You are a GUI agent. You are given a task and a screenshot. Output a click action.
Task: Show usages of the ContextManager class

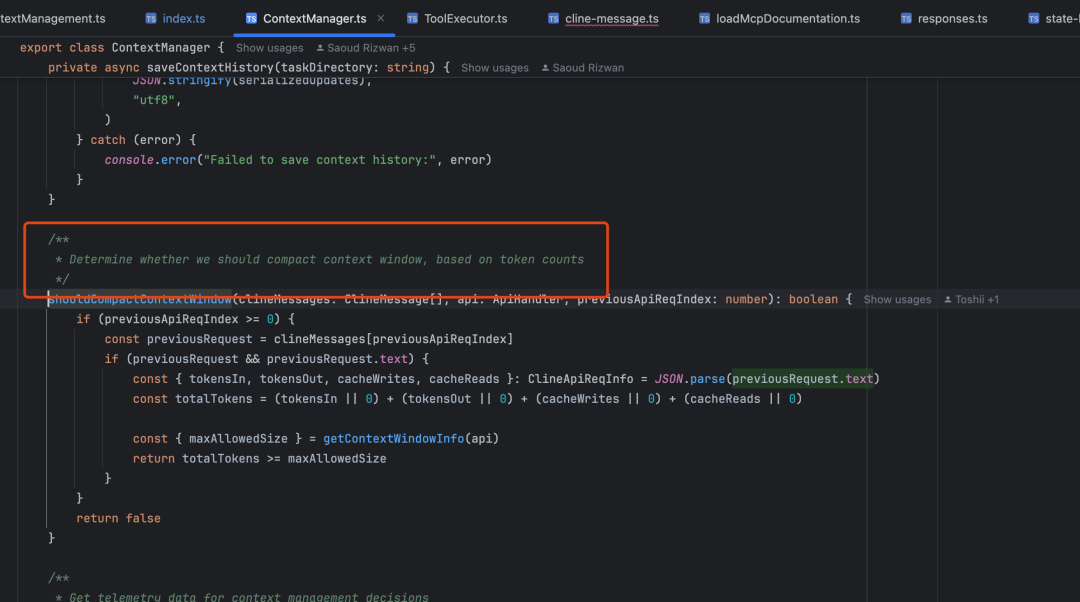269,48
